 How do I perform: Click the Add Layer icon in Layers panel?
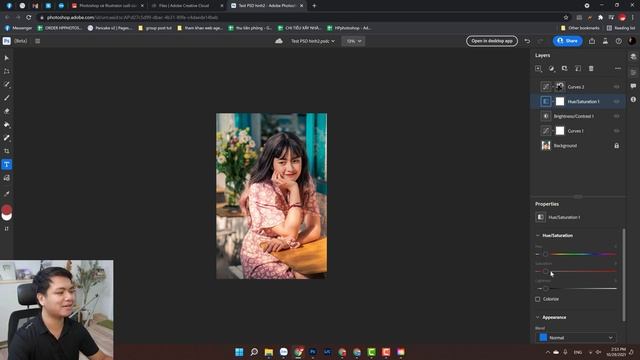[x=538, y=69]
